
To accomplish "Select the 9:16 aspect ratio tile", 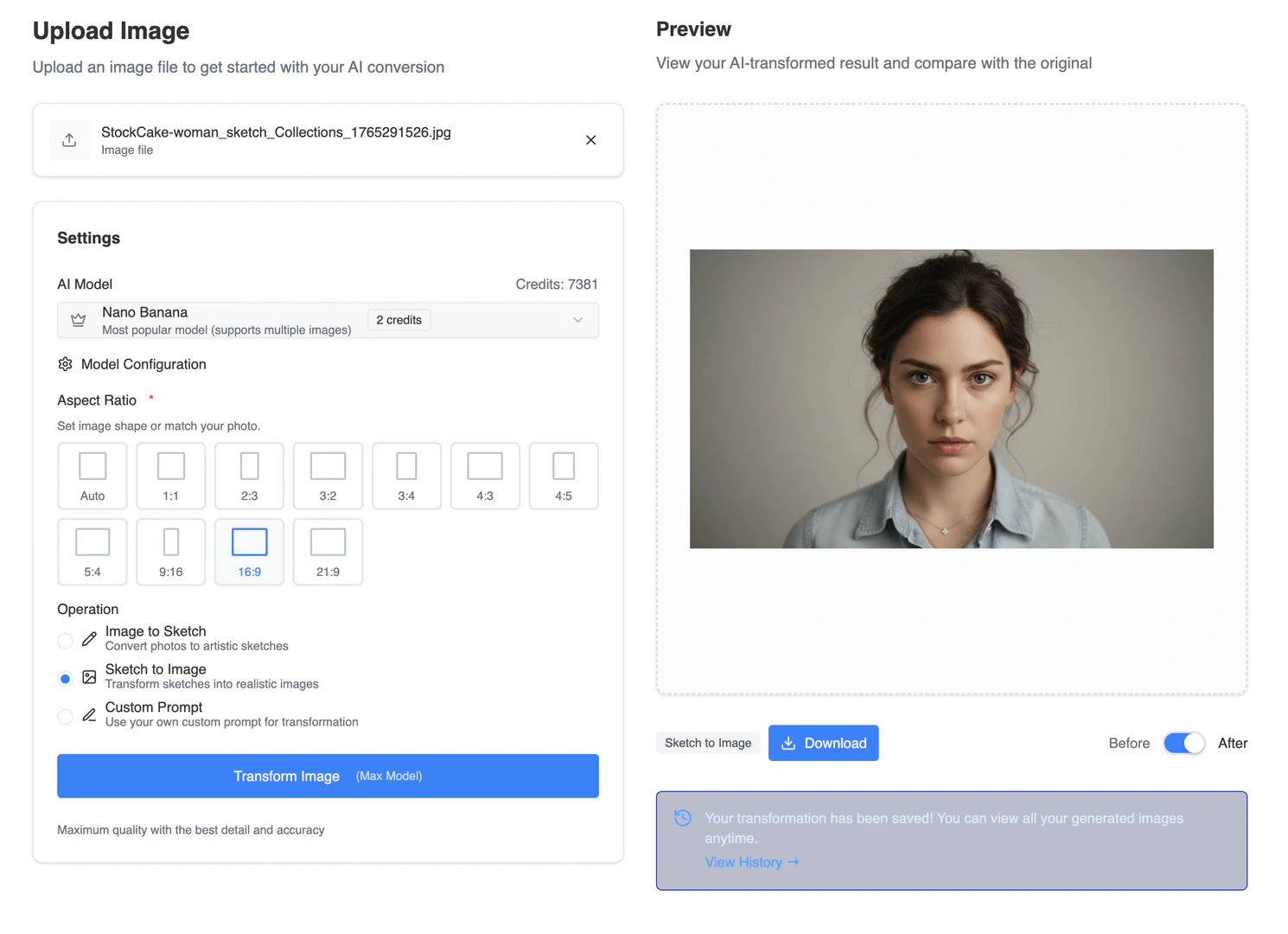I will tap(170, 552).
